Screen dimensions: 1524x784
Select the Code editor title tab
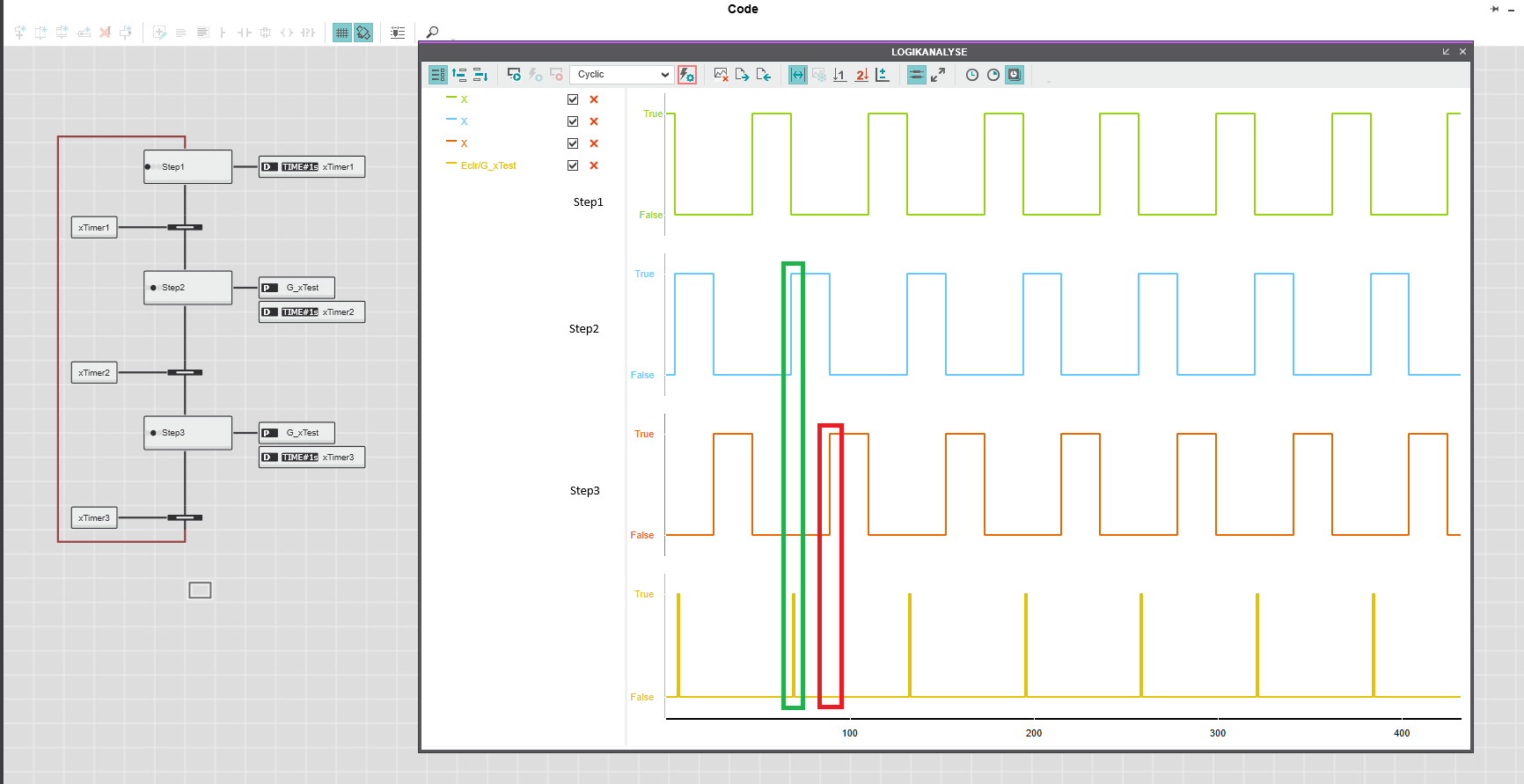point(743,9)
